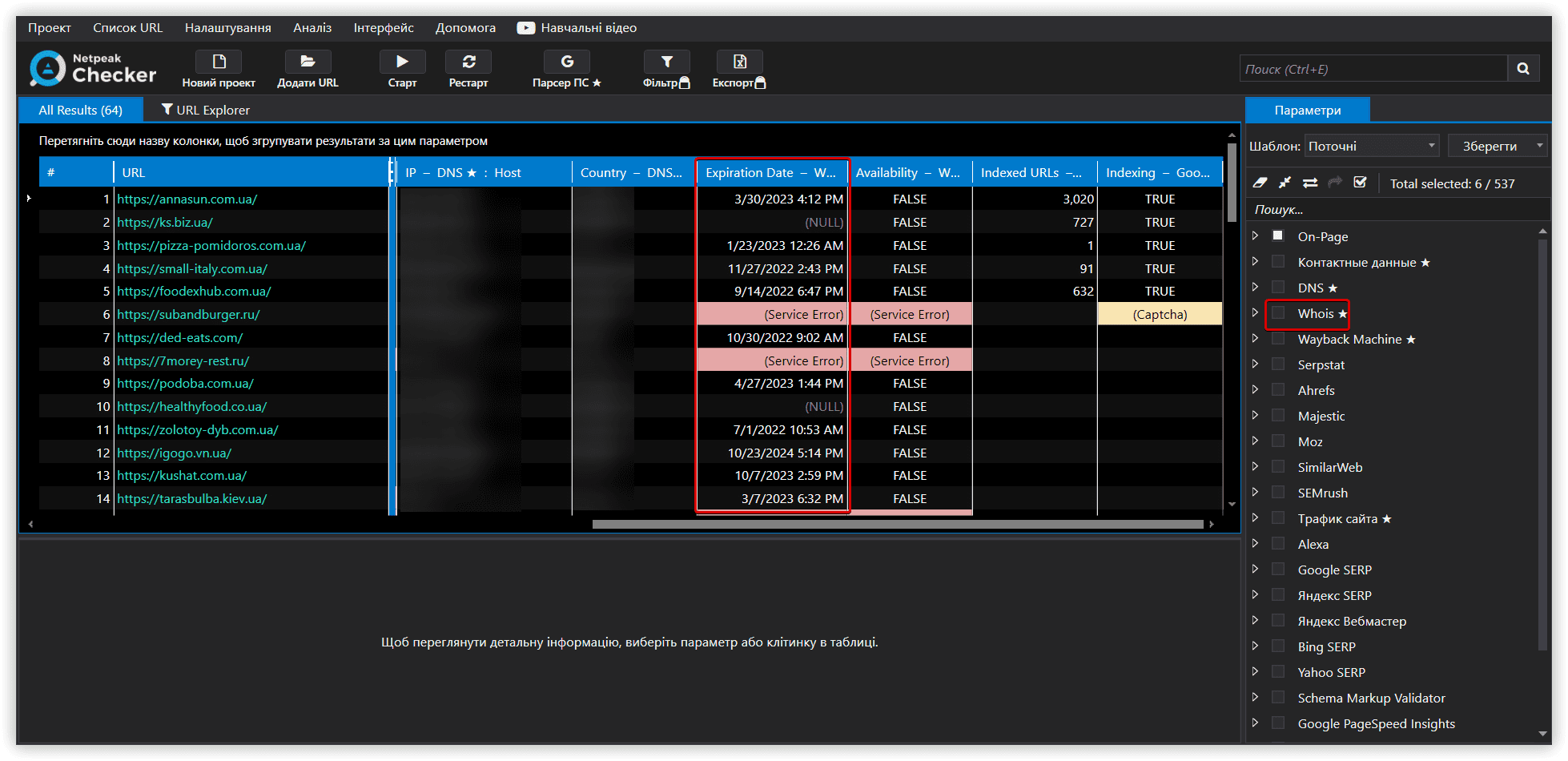Click the swap arrows icon in Параметри
Image resolution: width=1568 pixels, height=761 pixels.
click(1310, 183)
